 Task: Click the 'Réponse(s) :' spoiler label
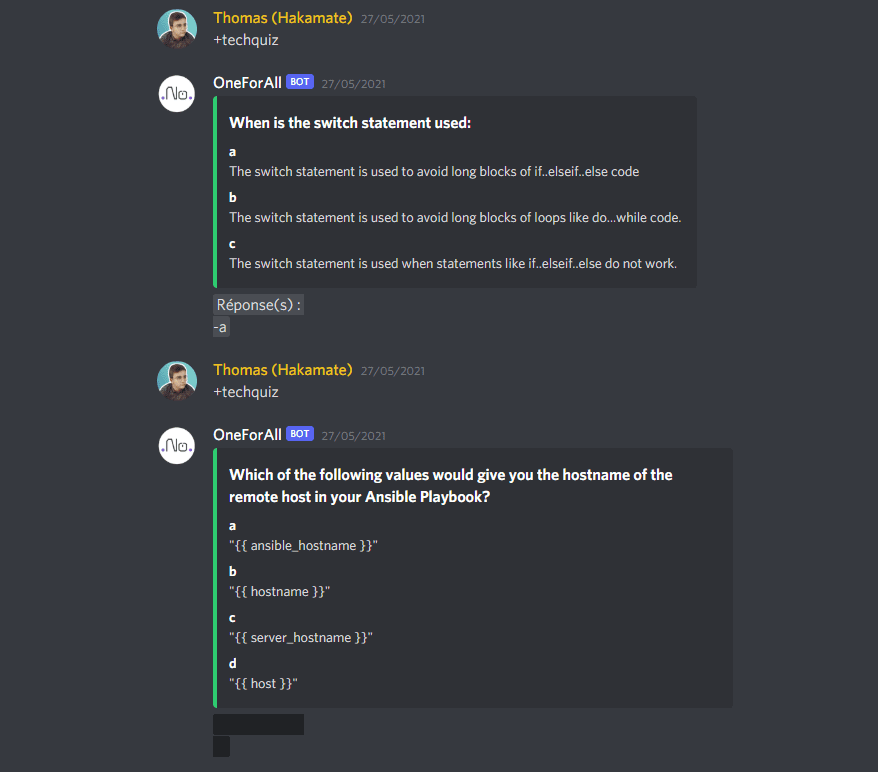point(258,304)
